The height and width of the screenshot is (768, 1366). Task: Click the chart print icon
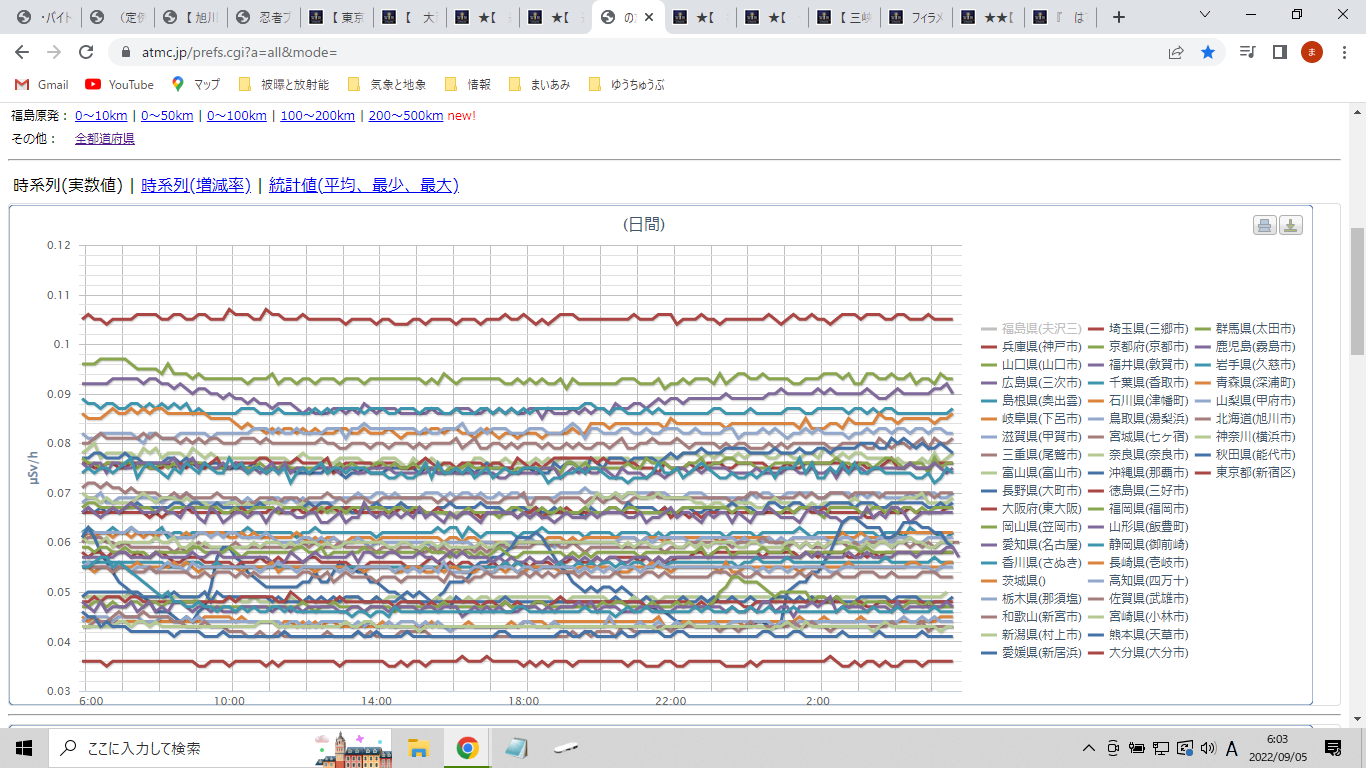tap(1265, 225)
